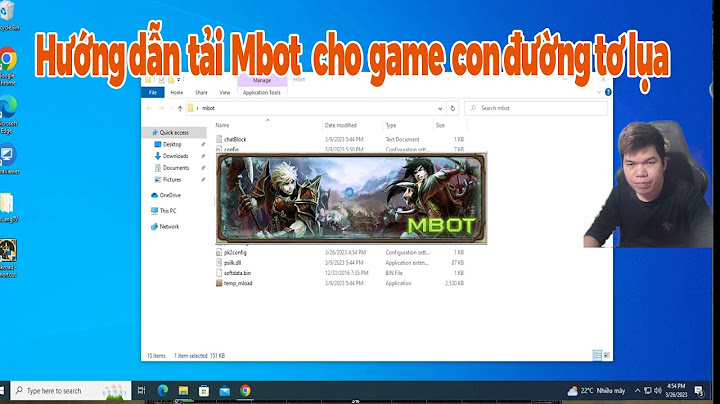
Task: Sort files by Type column
Action: [391, 125]
